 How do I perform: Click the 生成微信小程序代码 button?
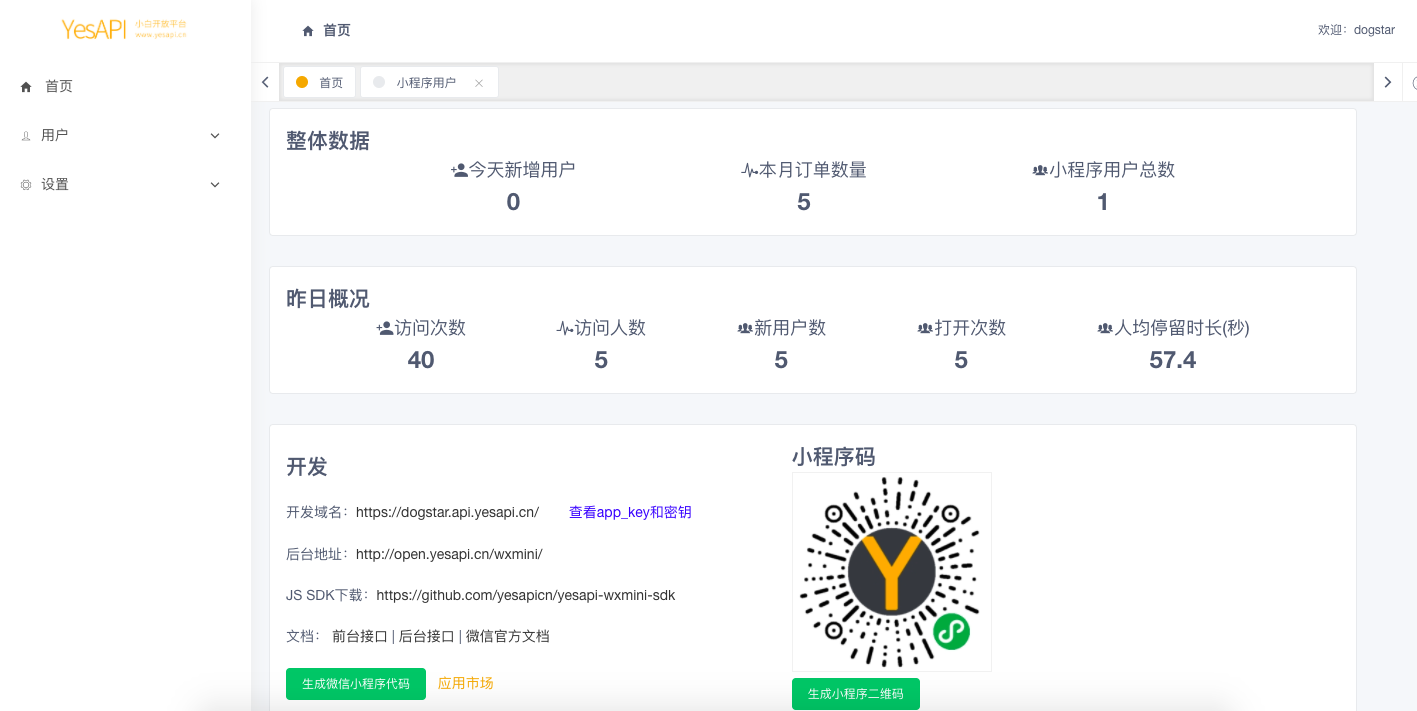tap(356, 684)
